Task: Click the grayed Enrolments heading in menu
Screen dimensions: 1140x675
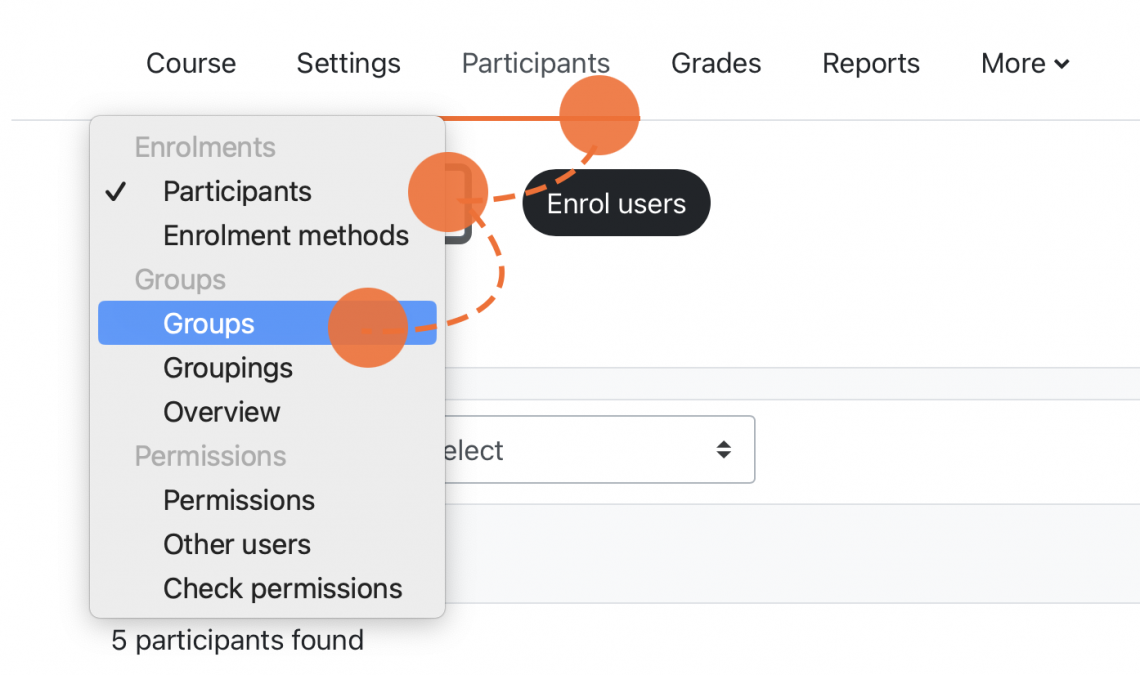Action: coord(205,148)
